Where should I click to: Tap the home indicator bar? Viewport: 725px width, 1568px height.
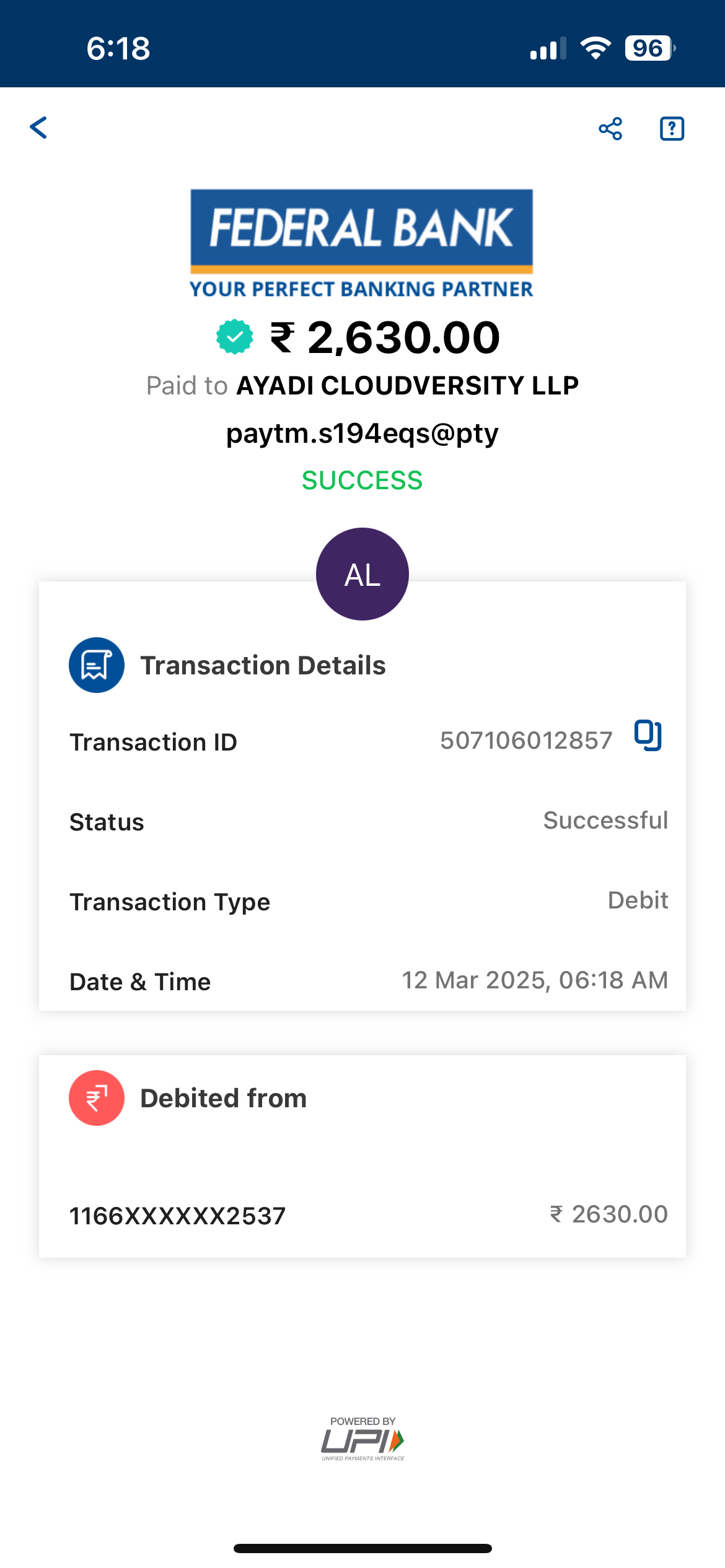[x=362, y=1548]
